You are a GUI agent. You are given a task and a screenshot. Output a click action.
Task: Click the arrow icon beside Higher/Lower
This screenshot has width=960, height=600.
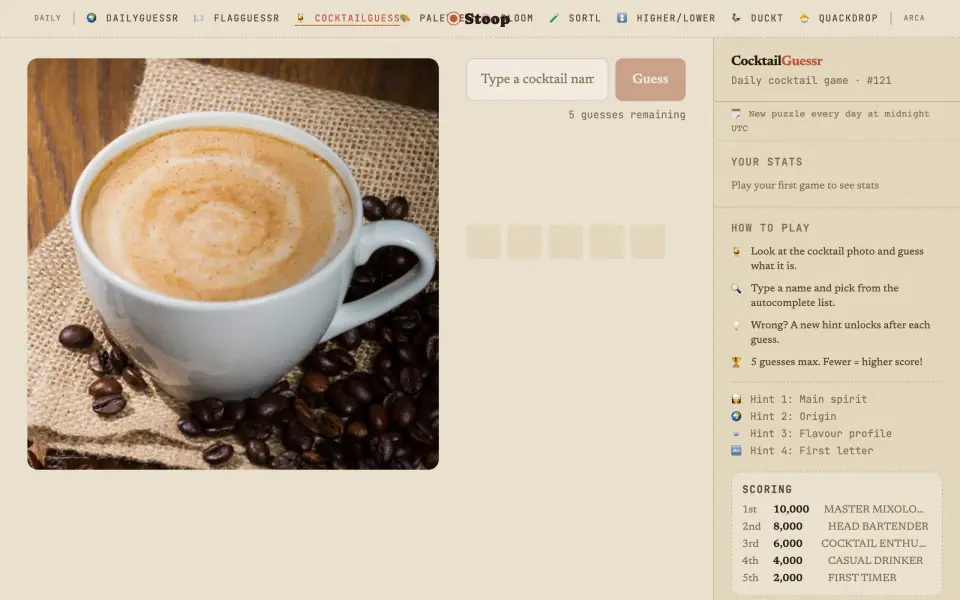click(x=621, y=18)
